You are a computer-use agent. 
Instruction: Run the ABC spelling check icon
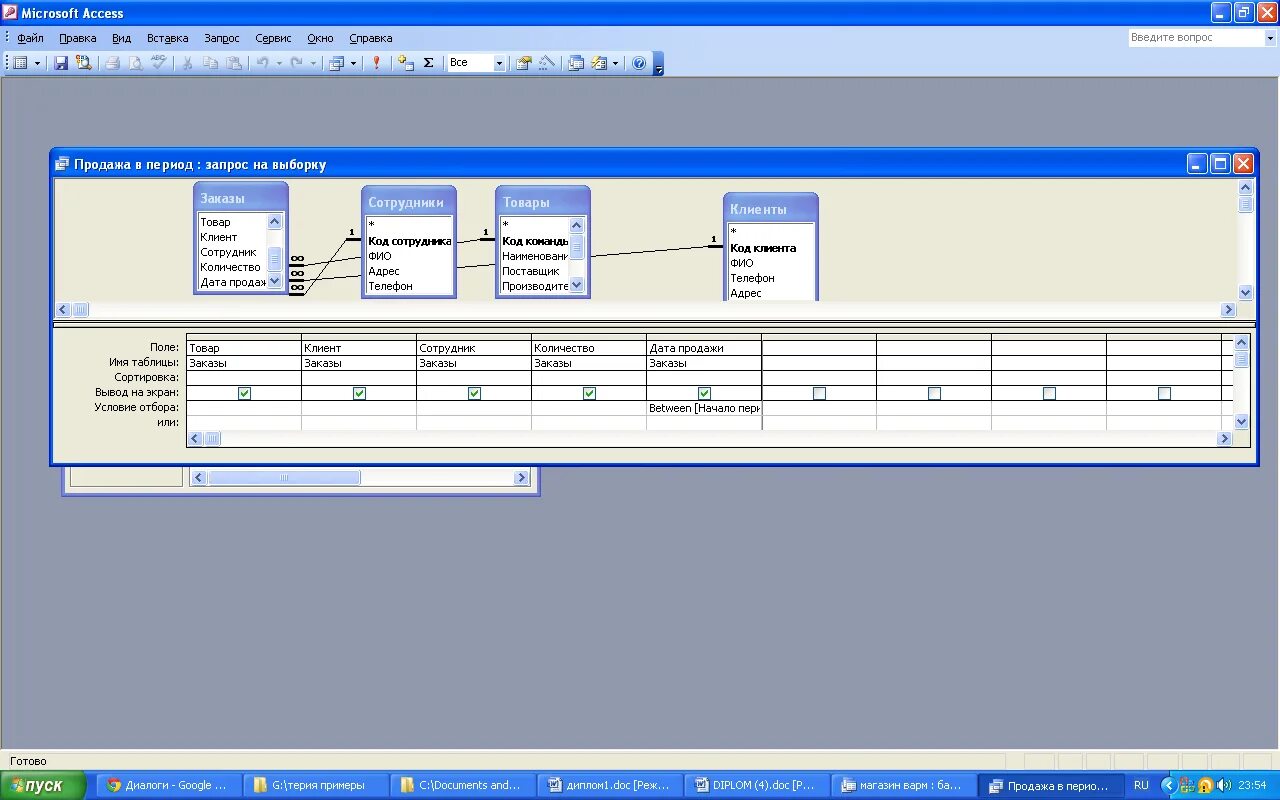[159, 63]
